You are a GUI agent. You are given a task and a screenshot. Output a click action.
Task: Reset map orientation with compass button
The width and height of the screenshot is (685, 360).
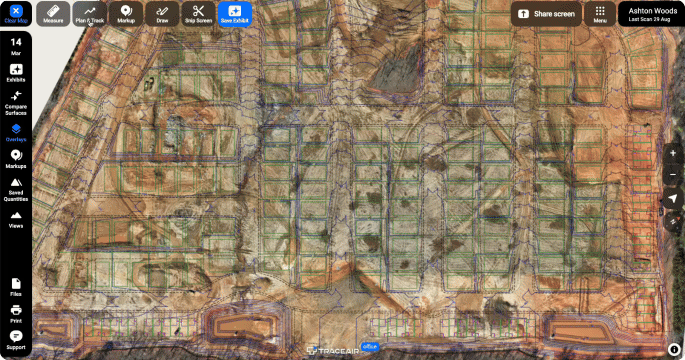[673, 222]
